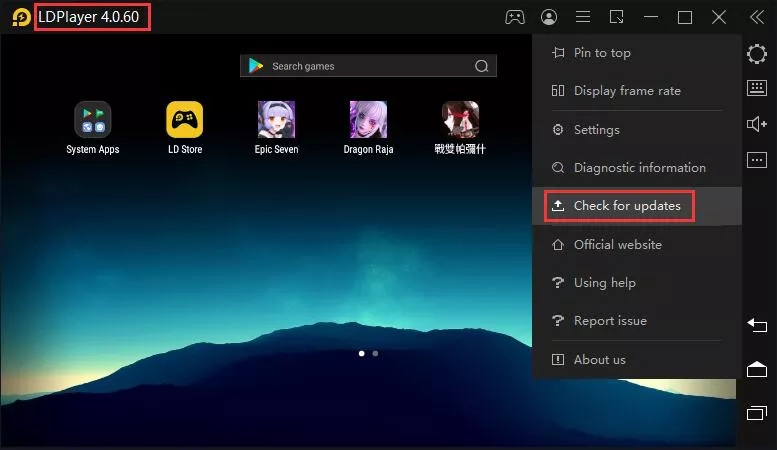The image size is (777, 450).
Task: Click the mini-window mode icon
Action: pos(616,17)
